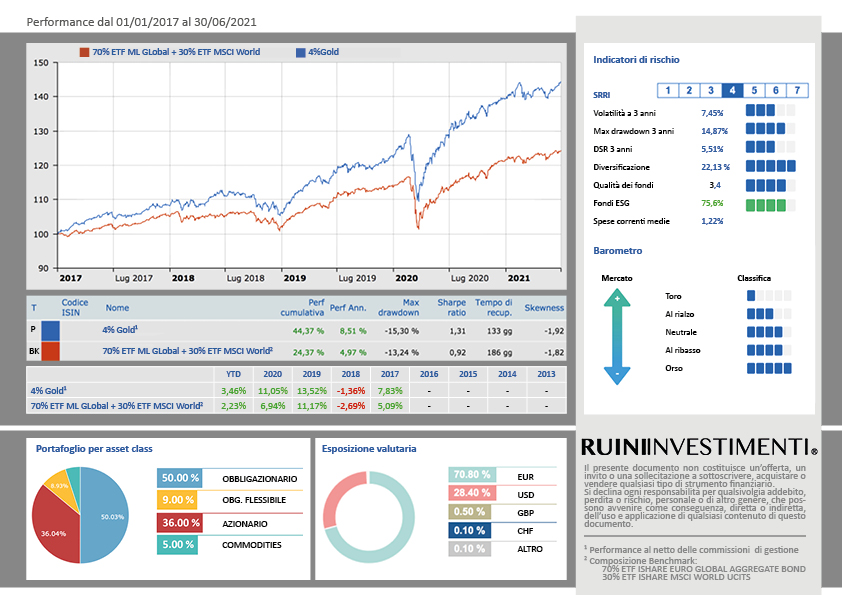Click the RUINIINVESTIMENTI logo
The image size is (842, 595).
click(699, 447)
